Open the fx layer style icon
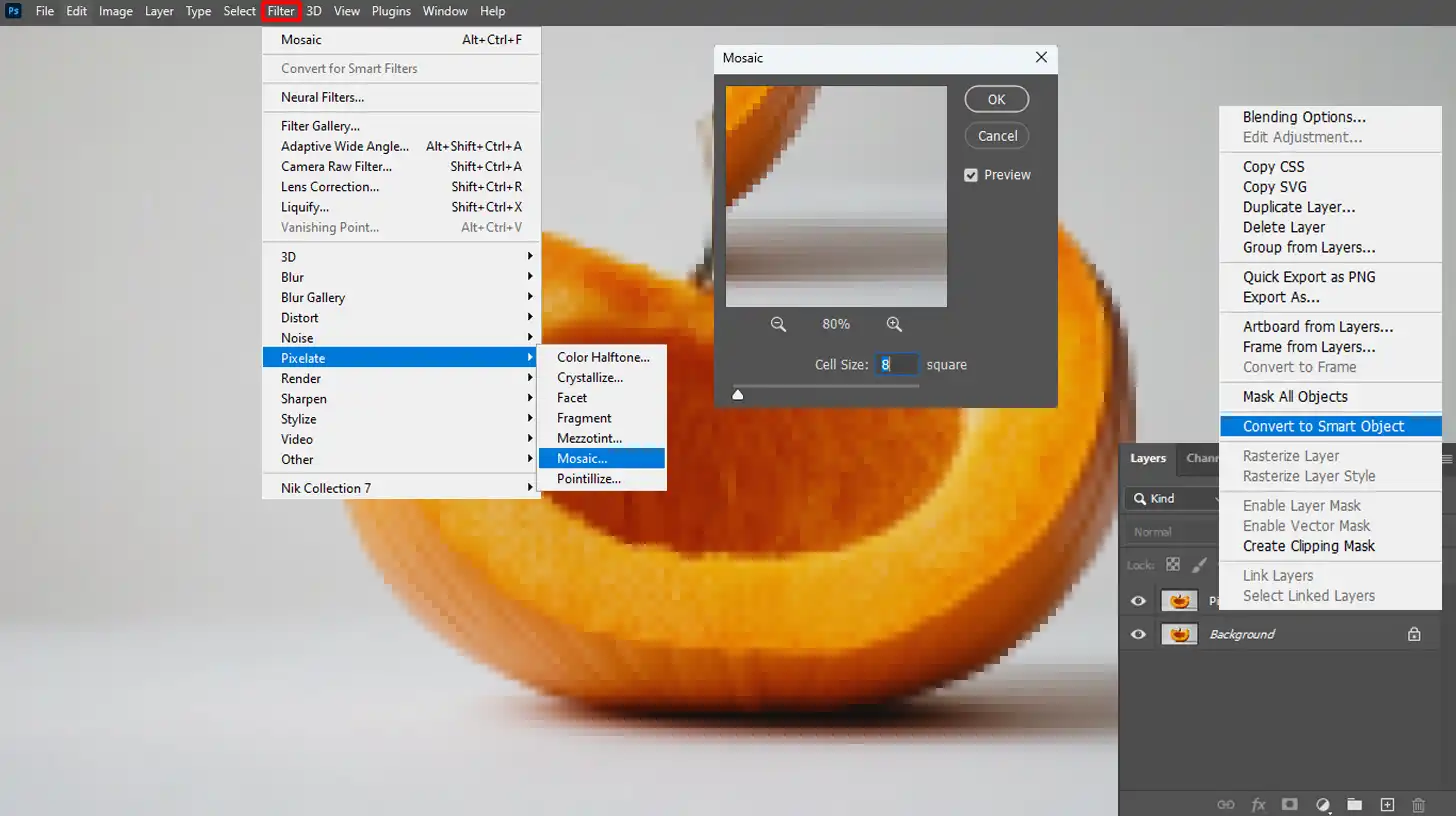This screenshot has height=816, width=1456. [1258, 804]
